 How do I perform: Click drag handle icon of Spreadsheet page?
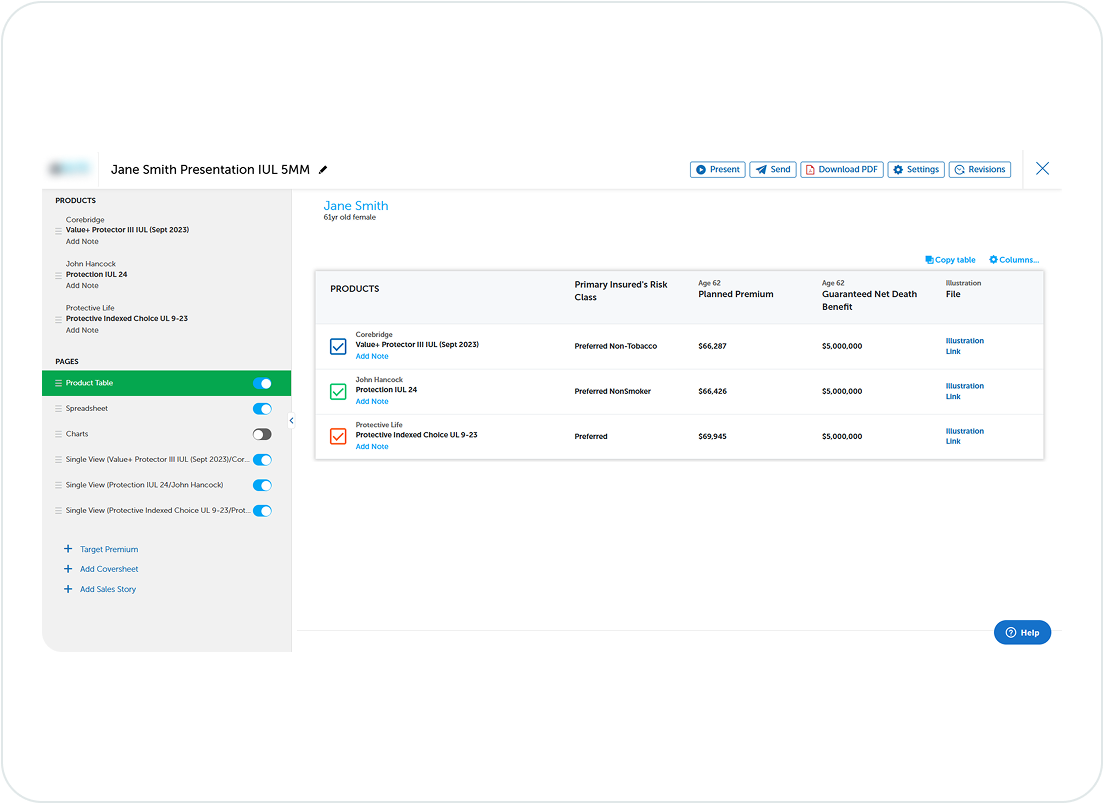[58, 409]
